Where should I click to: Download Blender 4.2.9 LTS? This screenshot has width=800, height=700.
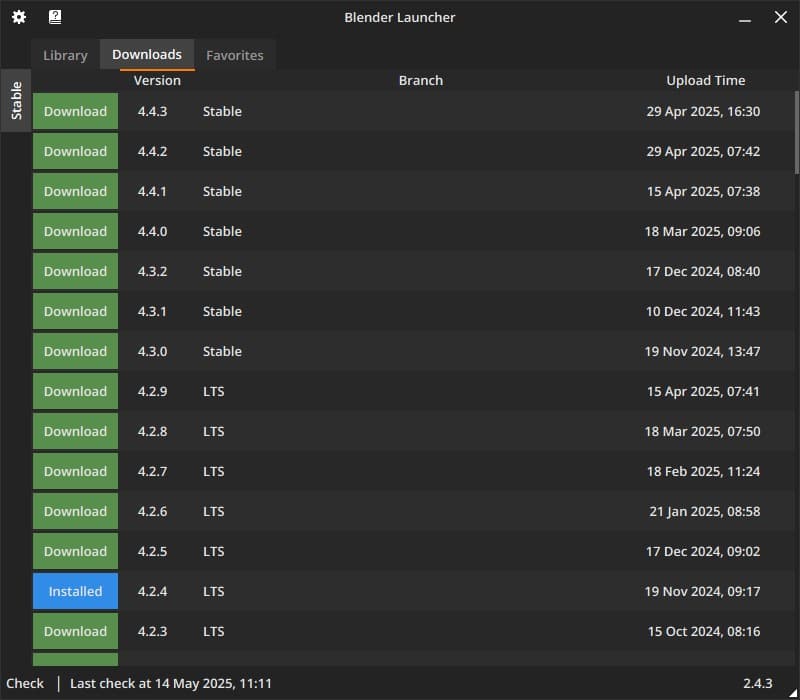pyautogui.click(x=76, y=391)
